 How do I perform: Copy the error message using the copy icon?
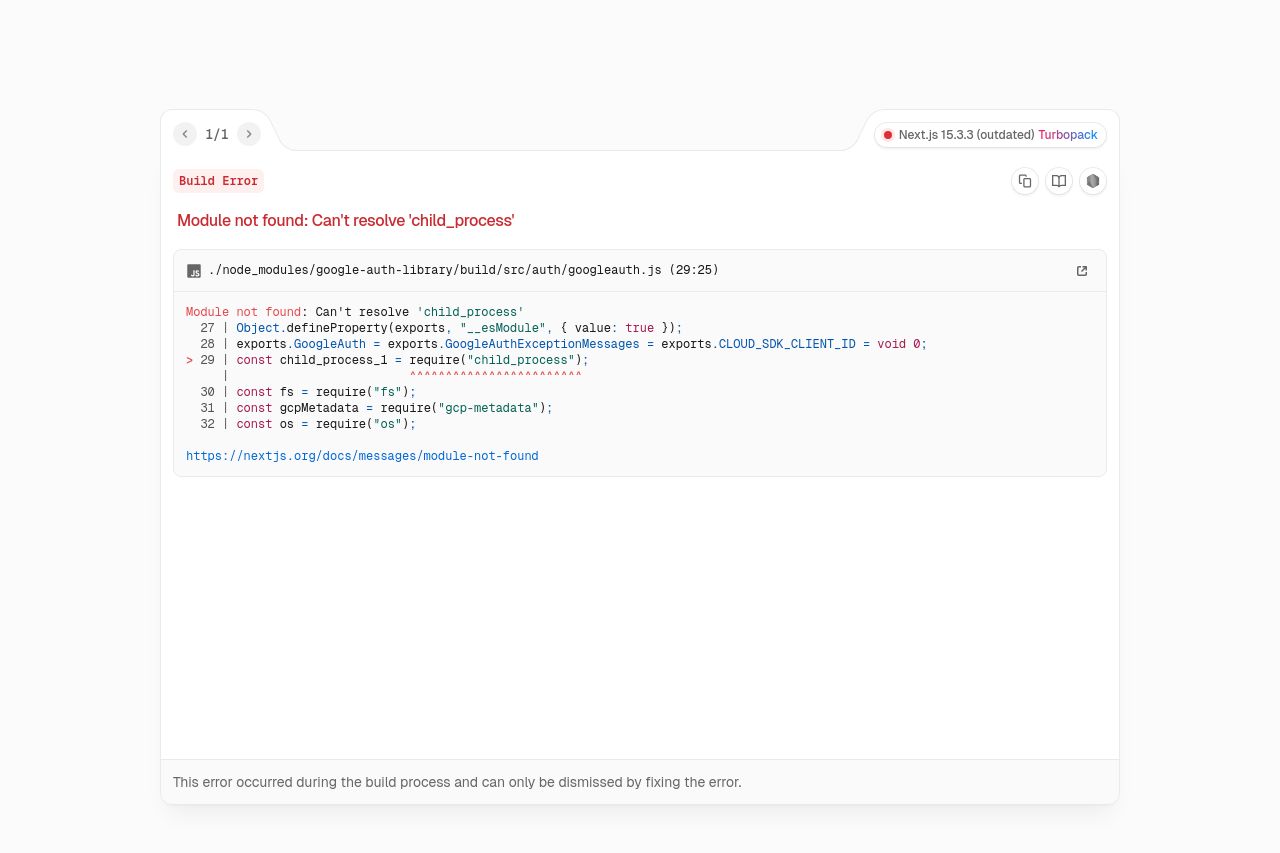pos(1024,181)
